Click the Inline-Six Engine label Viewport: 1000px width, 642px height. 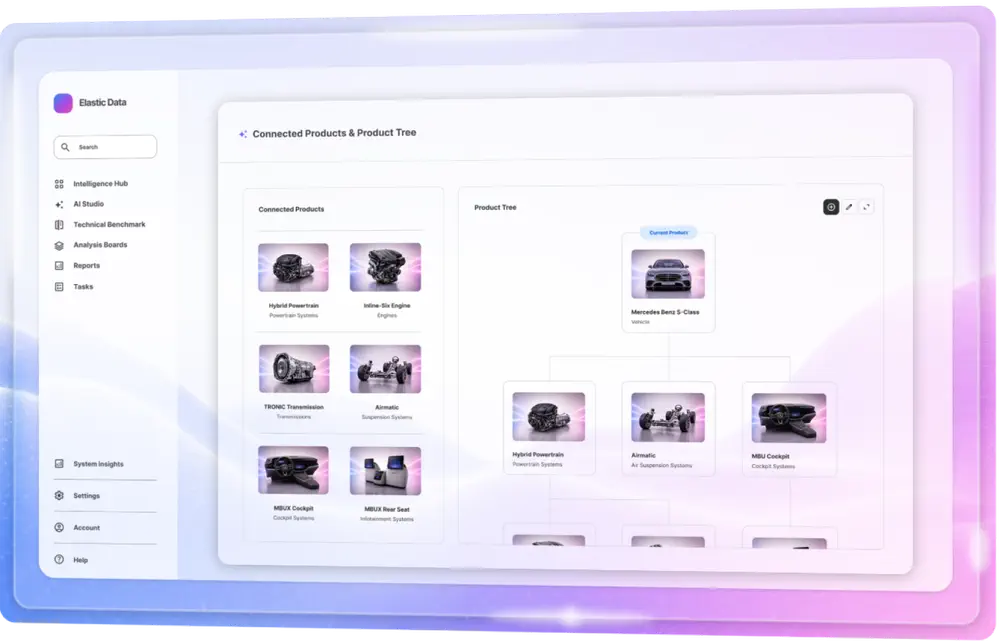pos(387,305)
